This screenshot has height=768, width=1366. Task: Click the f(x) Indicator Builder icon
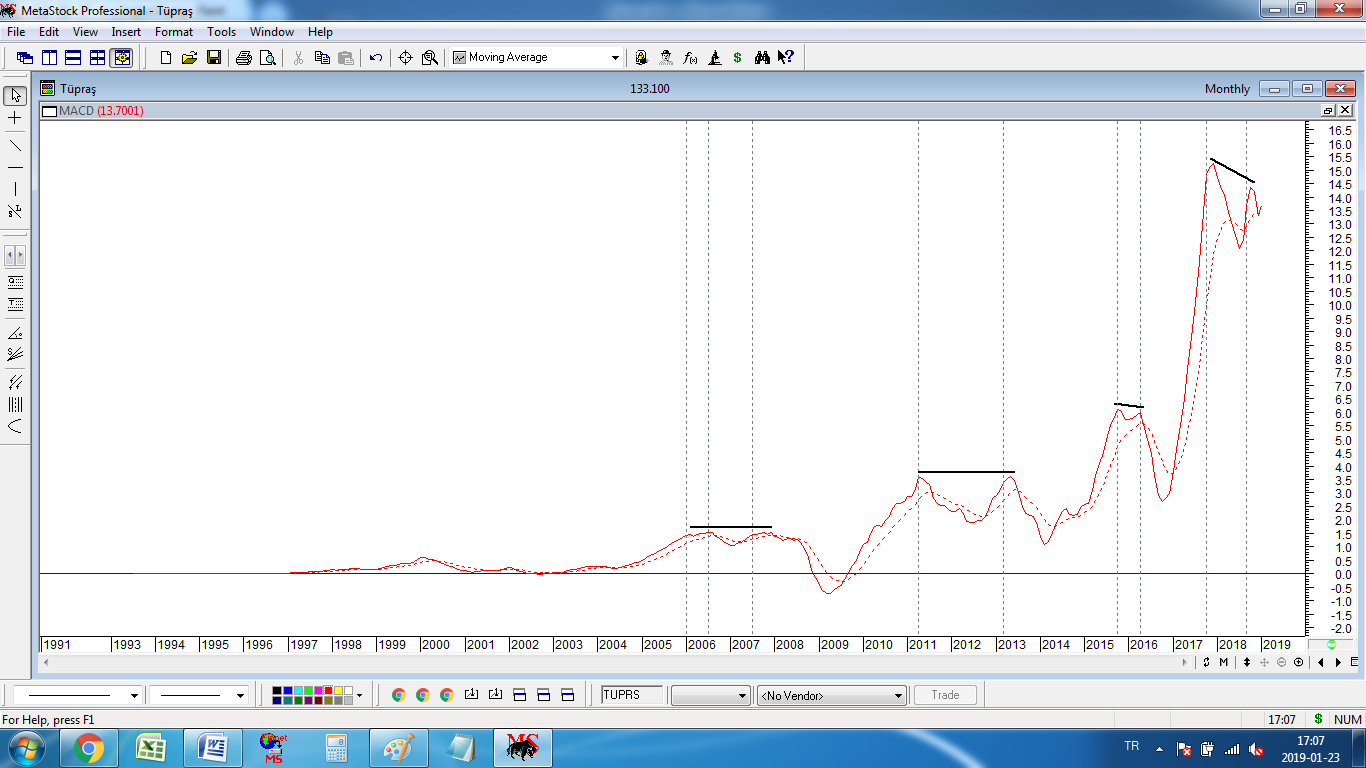coord(690,58)
